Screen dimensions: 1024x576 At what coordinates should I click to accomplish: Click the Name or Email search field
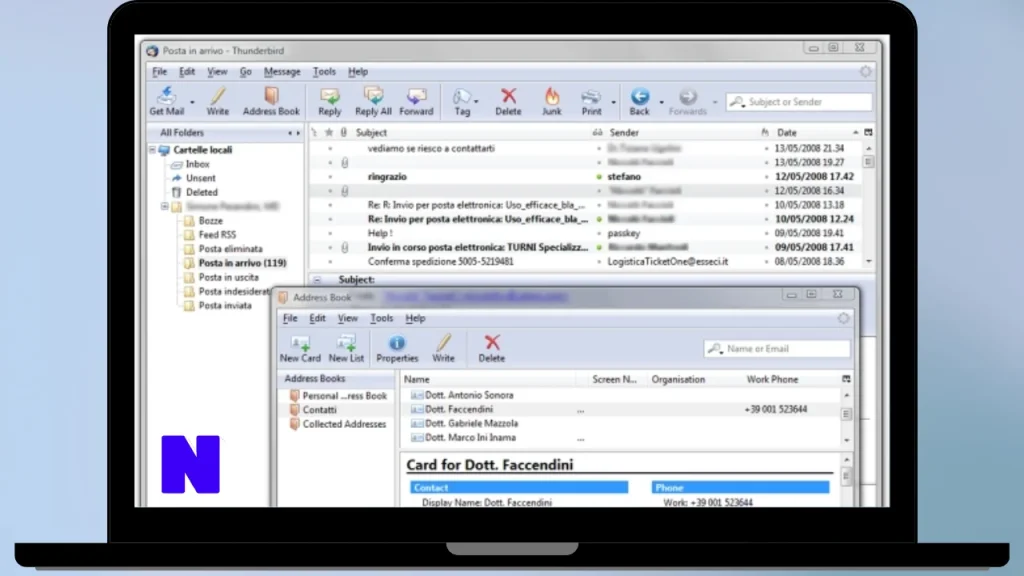point(777,349)
